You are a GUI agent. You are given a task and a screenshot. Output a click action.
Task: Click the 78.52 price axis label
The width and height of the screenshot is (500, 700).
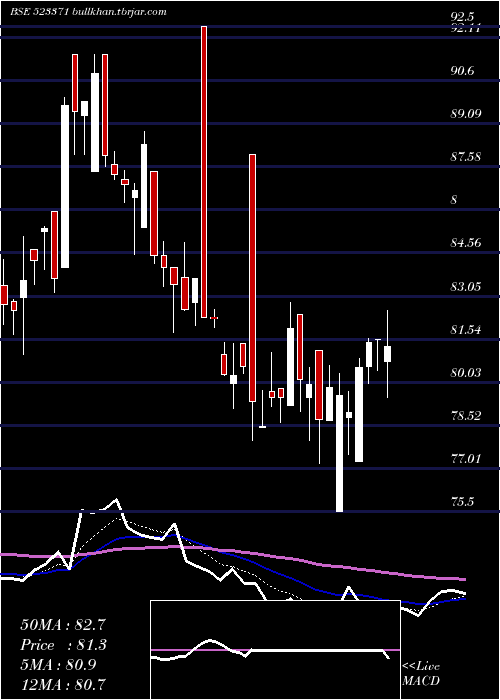click(x=466, y=416)
